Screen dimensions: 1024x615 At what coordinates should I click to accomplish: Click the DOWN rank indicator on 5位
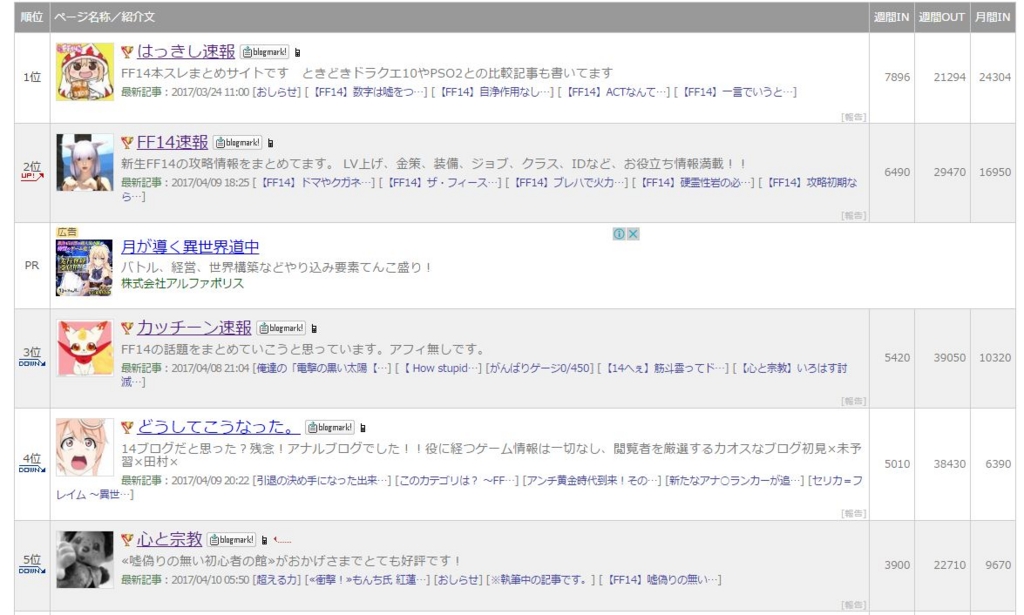click(x=32, y=571)
